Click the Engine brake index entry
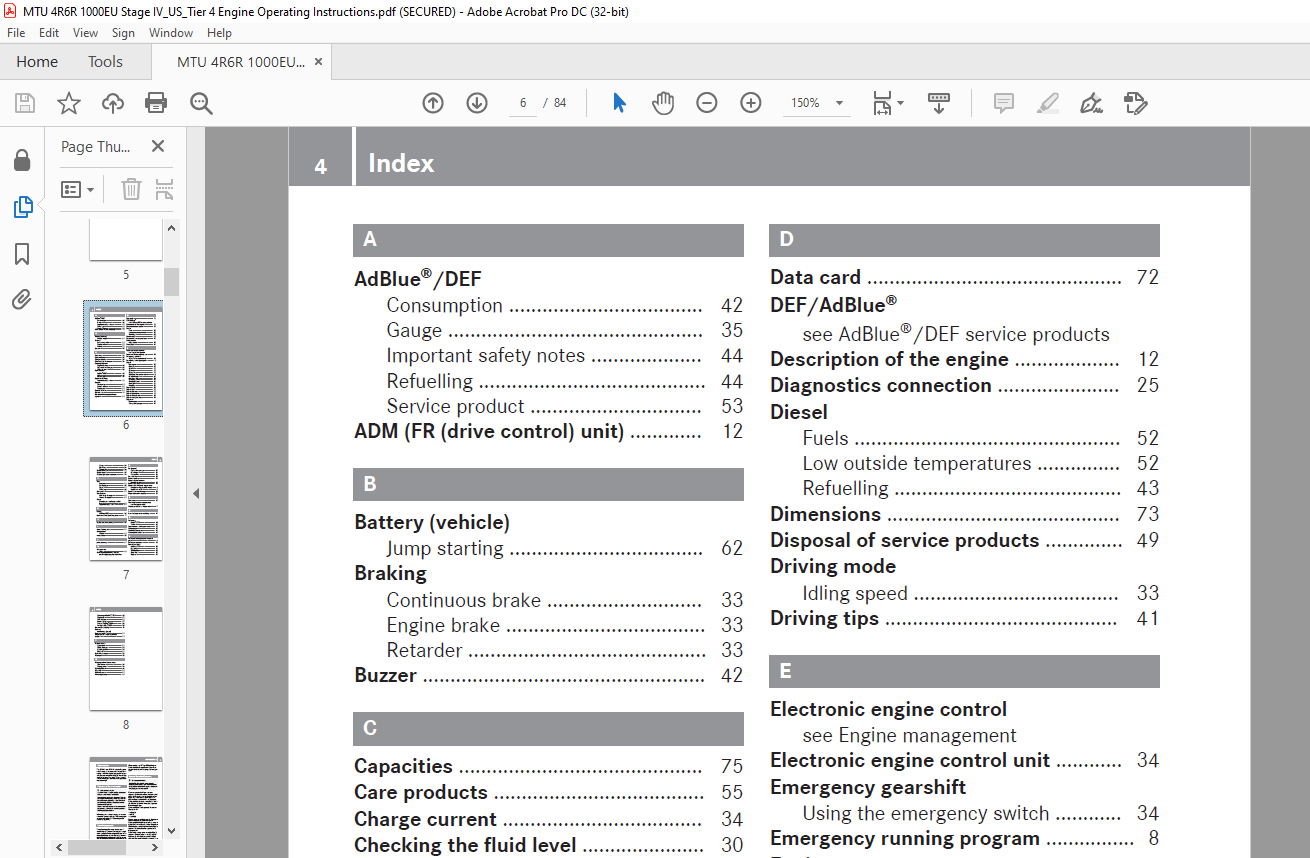Screen dimensions: 1310x858 tap(565, 625)
